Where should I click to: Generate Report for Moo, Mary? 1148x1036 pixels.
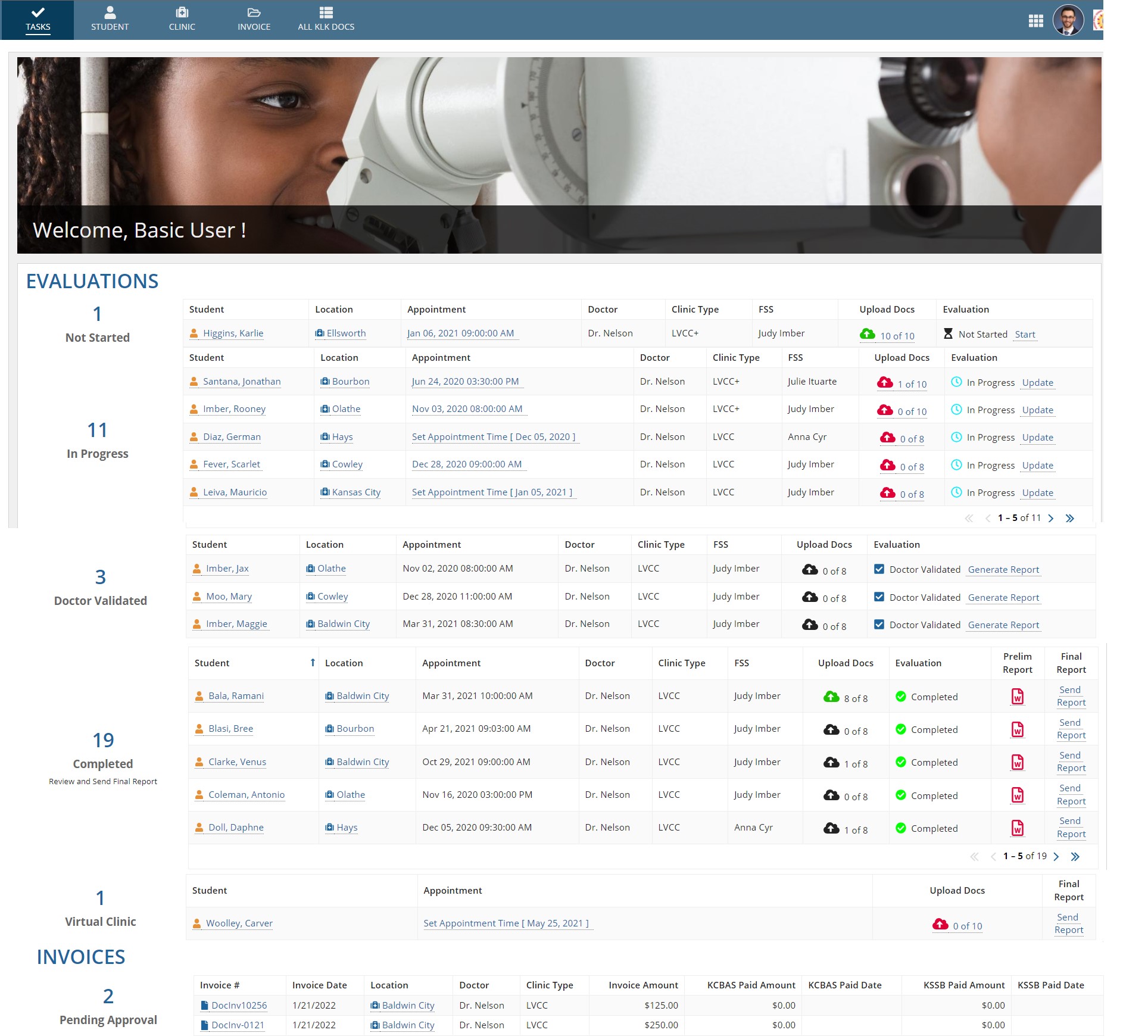[1003, 597]
